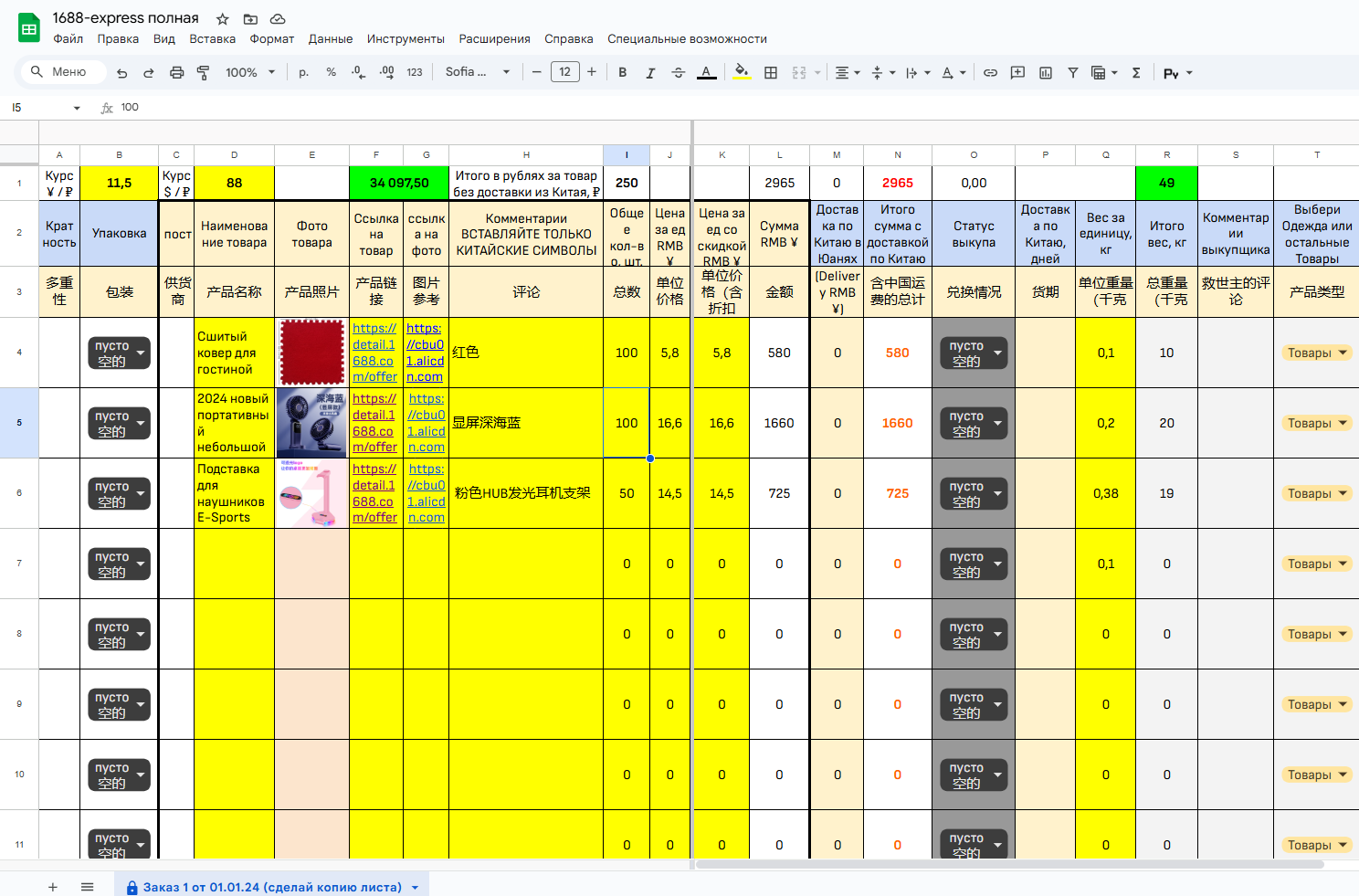The height and width of the screenshot is (896, 1359).
Task: Open the Borders tool
Action: (771, 73)
